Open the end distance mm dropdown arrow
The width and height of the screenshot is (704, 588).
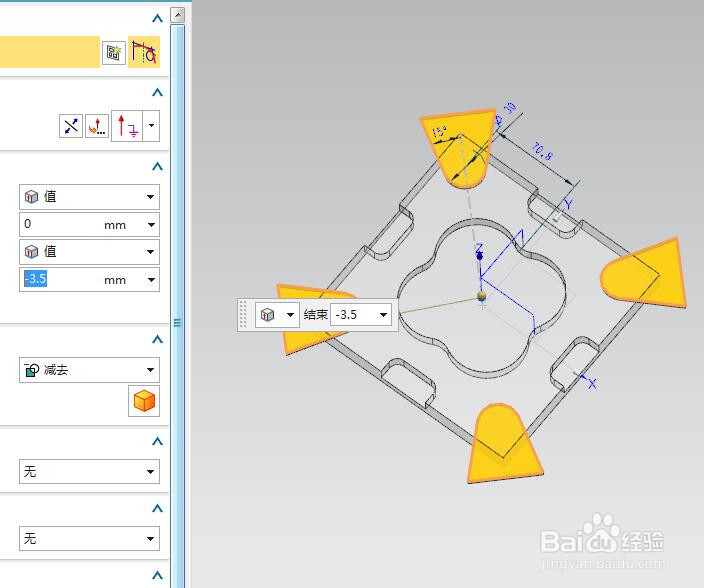tap(151, 280)
